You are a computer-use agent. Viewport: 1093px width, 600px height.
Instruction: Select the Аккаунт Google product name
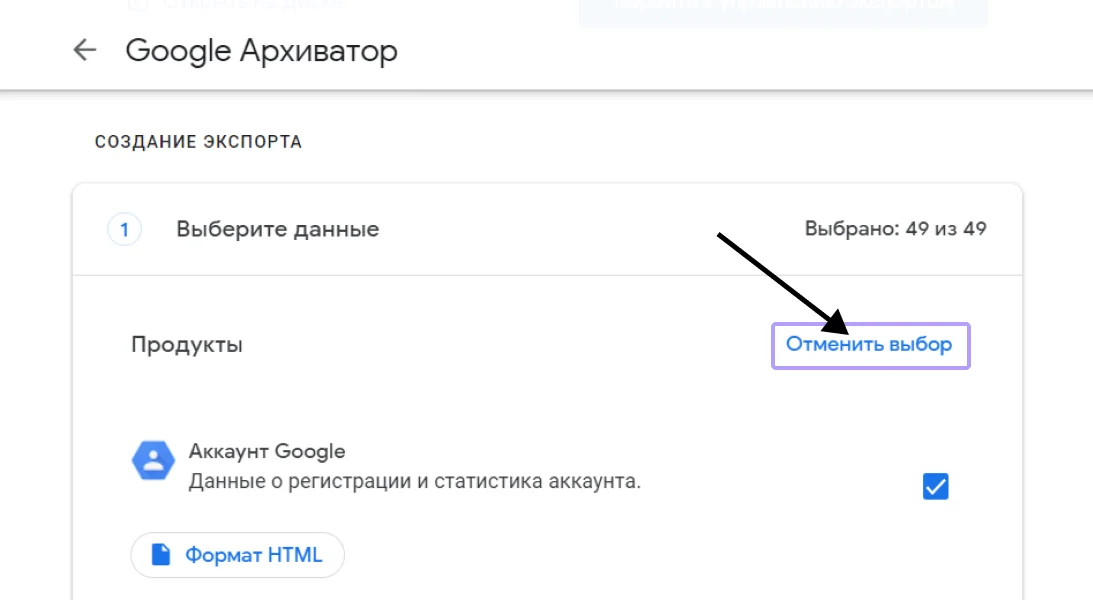point(267,451)
